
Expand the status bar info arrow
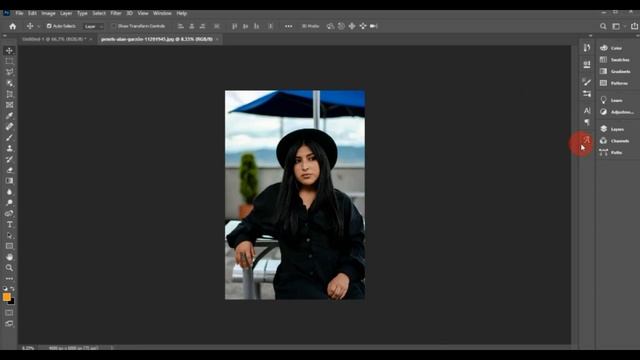click(x=112, y=348)
